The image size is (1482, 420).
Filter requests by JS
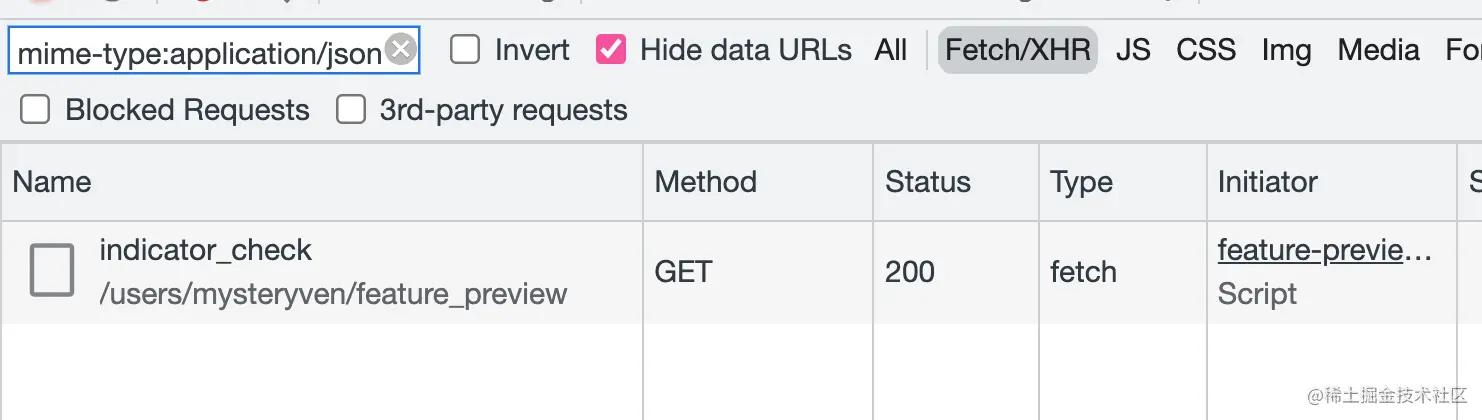pyautogui.click(x=1133, y=50)
